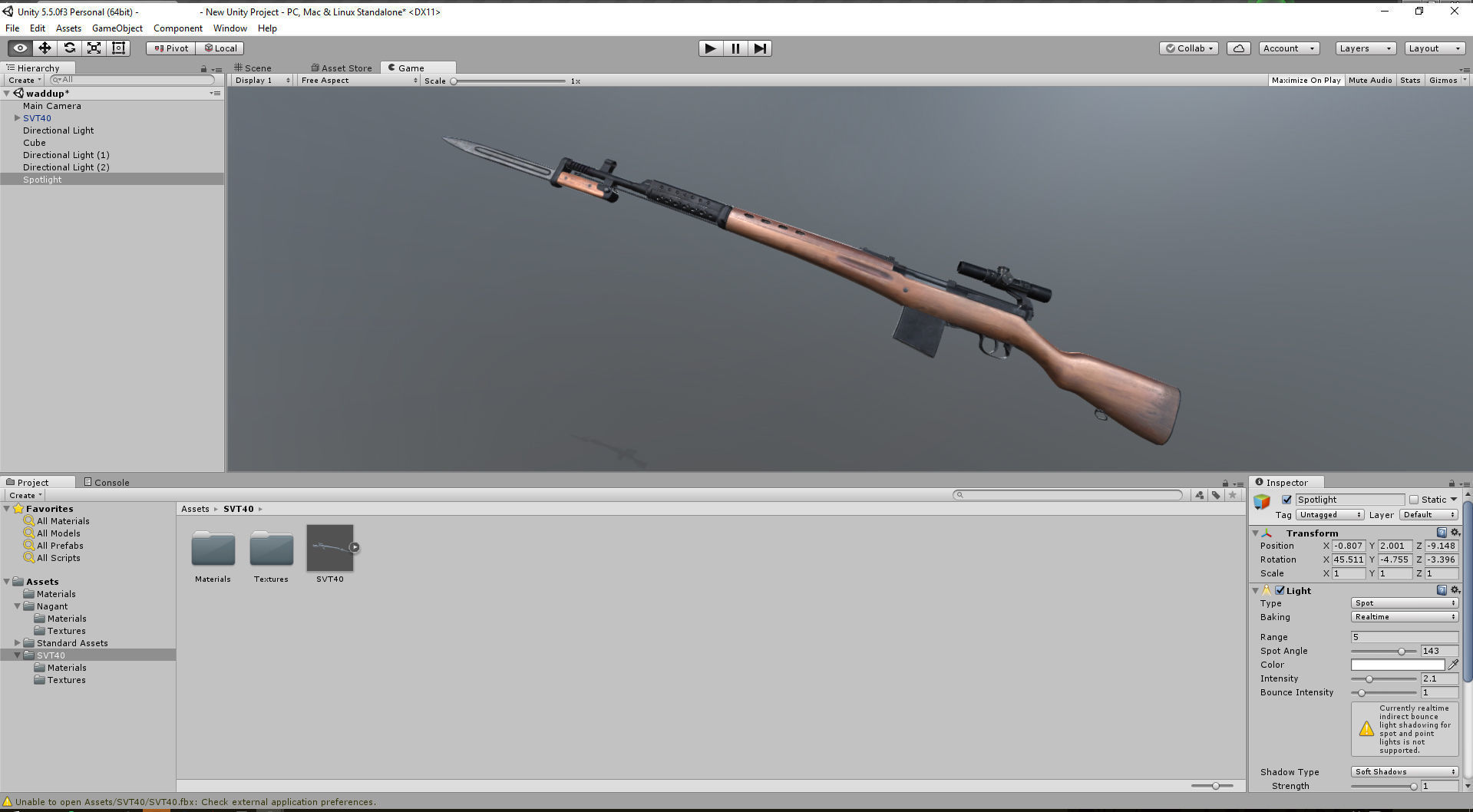Lock the Inspector panel
Viewport: 1473px width, 812px height.
(x=1452, y=483)
